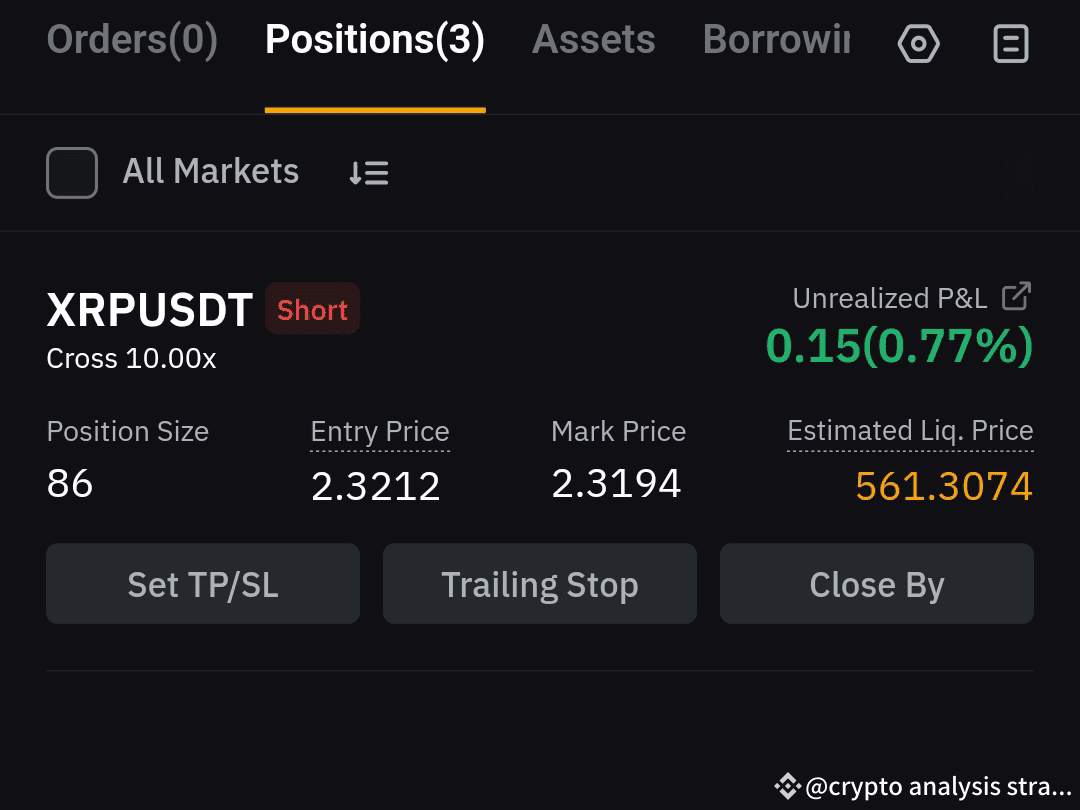Viewport: 1080px width, 810px height.
Task: Click the Entry Price dotted label
Action: click(x=380, y=433)
